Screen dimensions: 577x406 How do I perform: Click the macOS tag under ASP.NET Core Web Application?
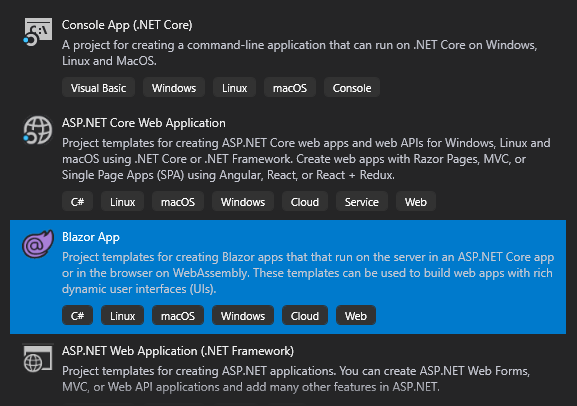(x=178, y=201)
